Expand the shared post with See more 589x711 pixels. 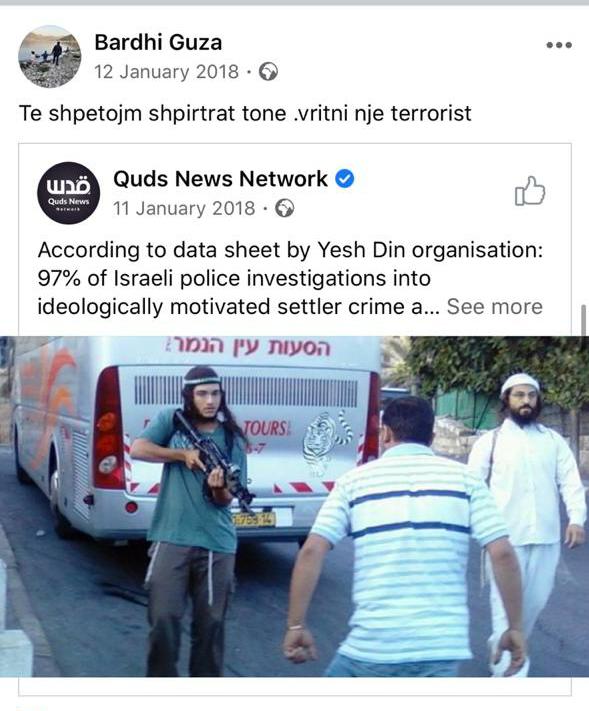point(495,307)
